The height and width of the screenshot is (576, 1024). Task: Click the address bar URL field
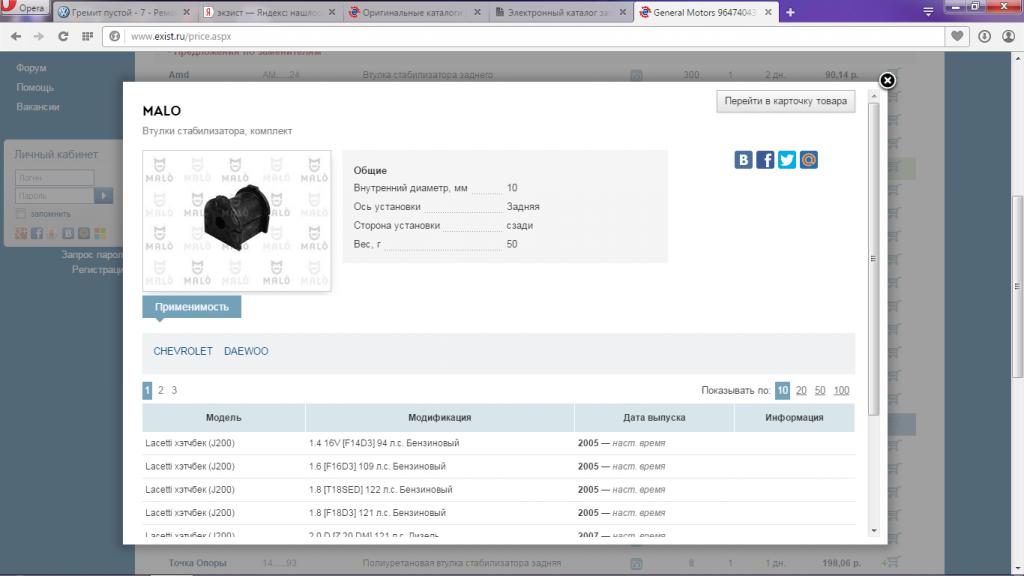(532, 37)
